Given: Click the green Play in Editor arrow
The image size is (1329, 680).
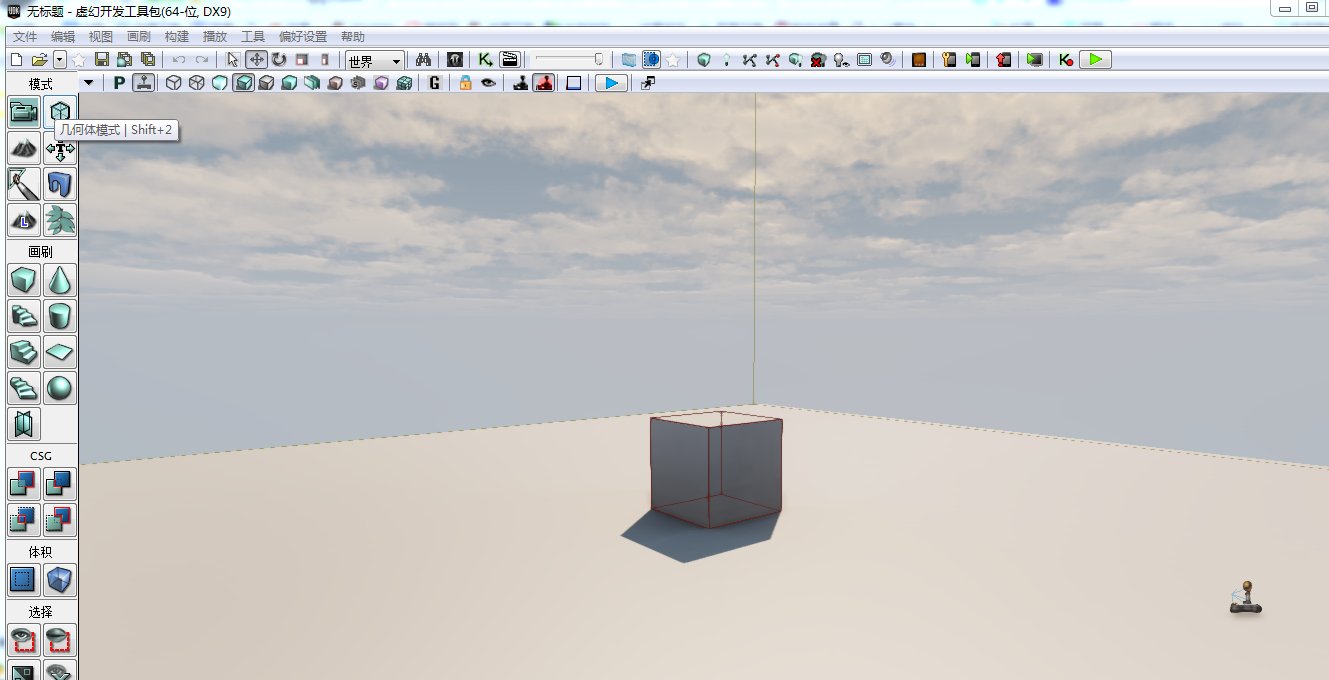Looking at the screenshot, I should [1096, 60].
